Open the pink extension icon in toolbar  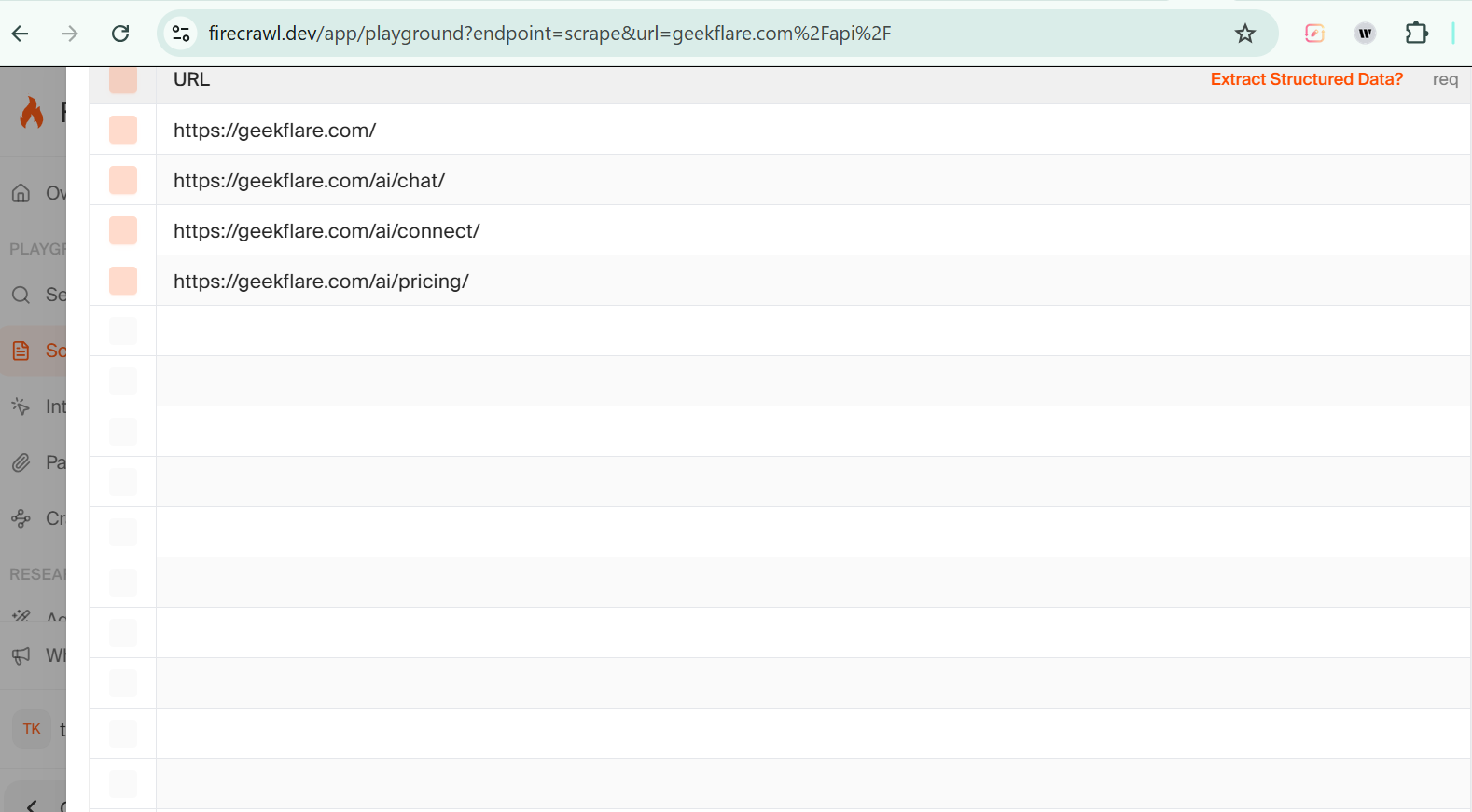(1314, 34)
